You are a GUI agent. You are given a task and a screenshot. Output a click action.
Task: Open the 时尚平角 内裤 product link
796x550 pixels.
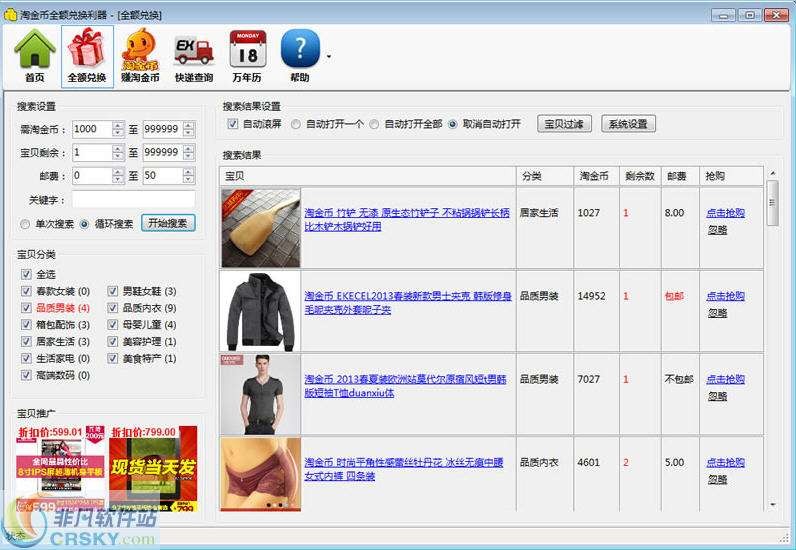click(x=404, y=469)
